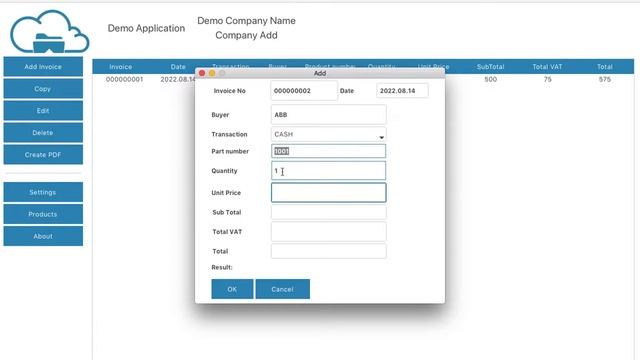Close the Add dialog with red button

[202, 73]
